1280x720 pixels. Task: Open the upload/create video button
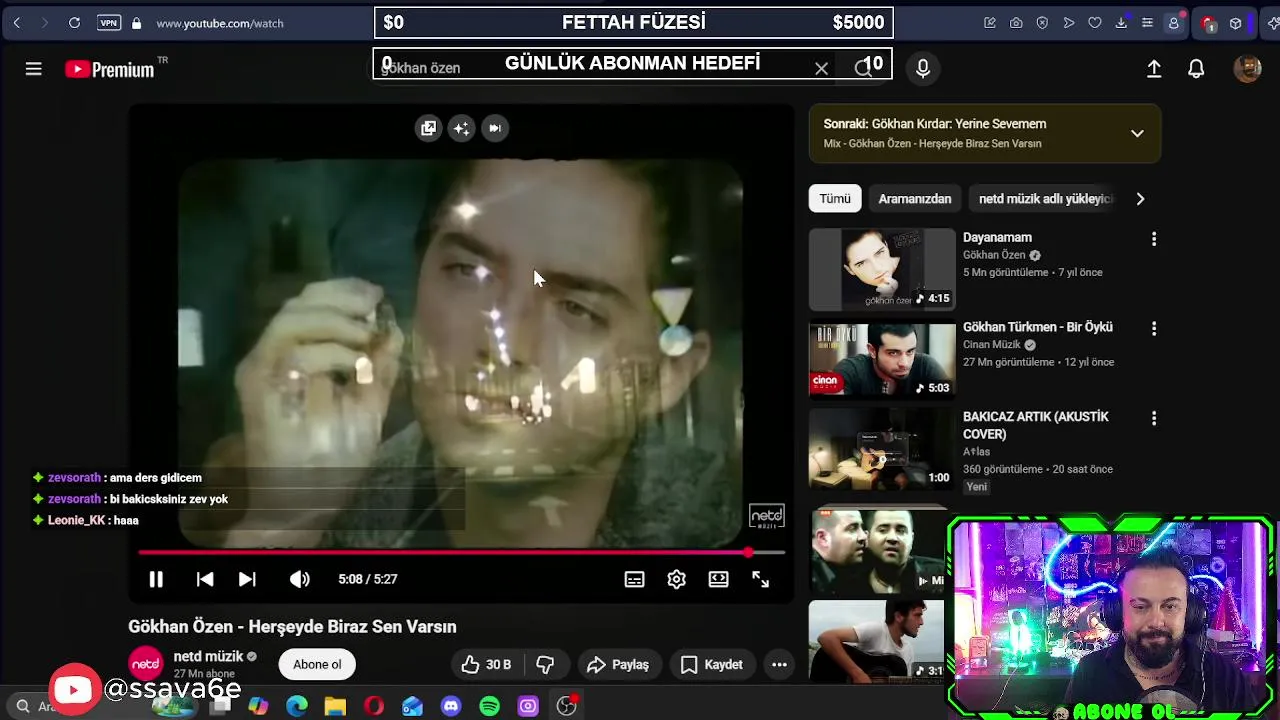[1154, 68]
